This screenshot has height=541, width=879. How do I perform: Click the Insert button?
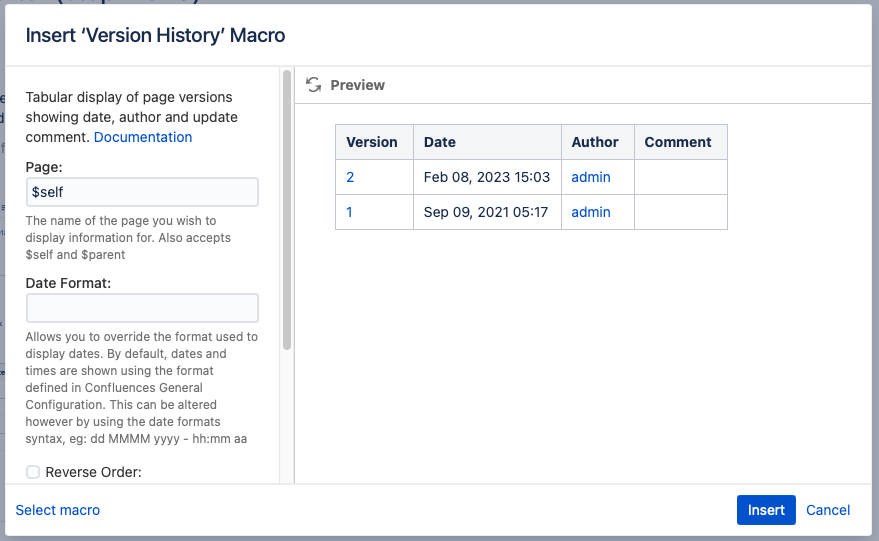(766, 510)
